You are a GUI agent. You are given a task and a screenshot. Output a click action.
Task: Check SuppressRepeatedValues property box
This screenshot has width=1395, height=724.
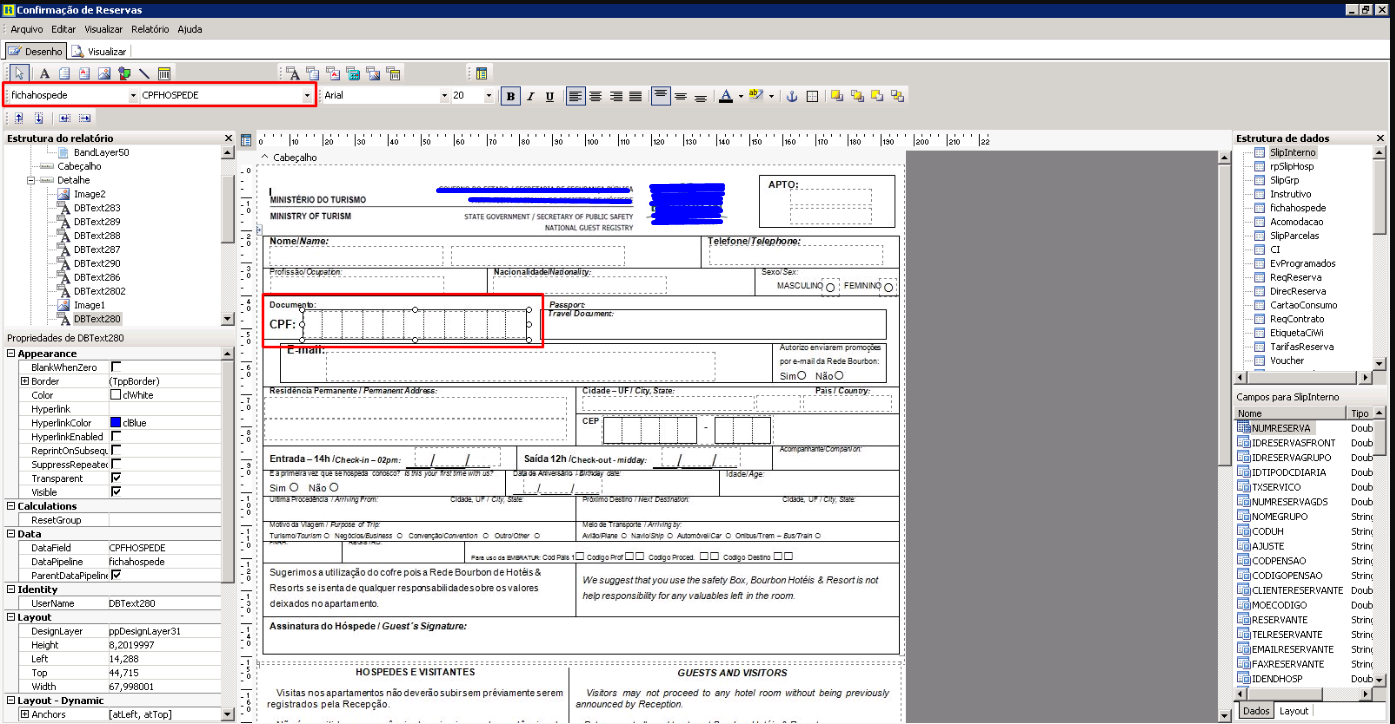point(115,464)
